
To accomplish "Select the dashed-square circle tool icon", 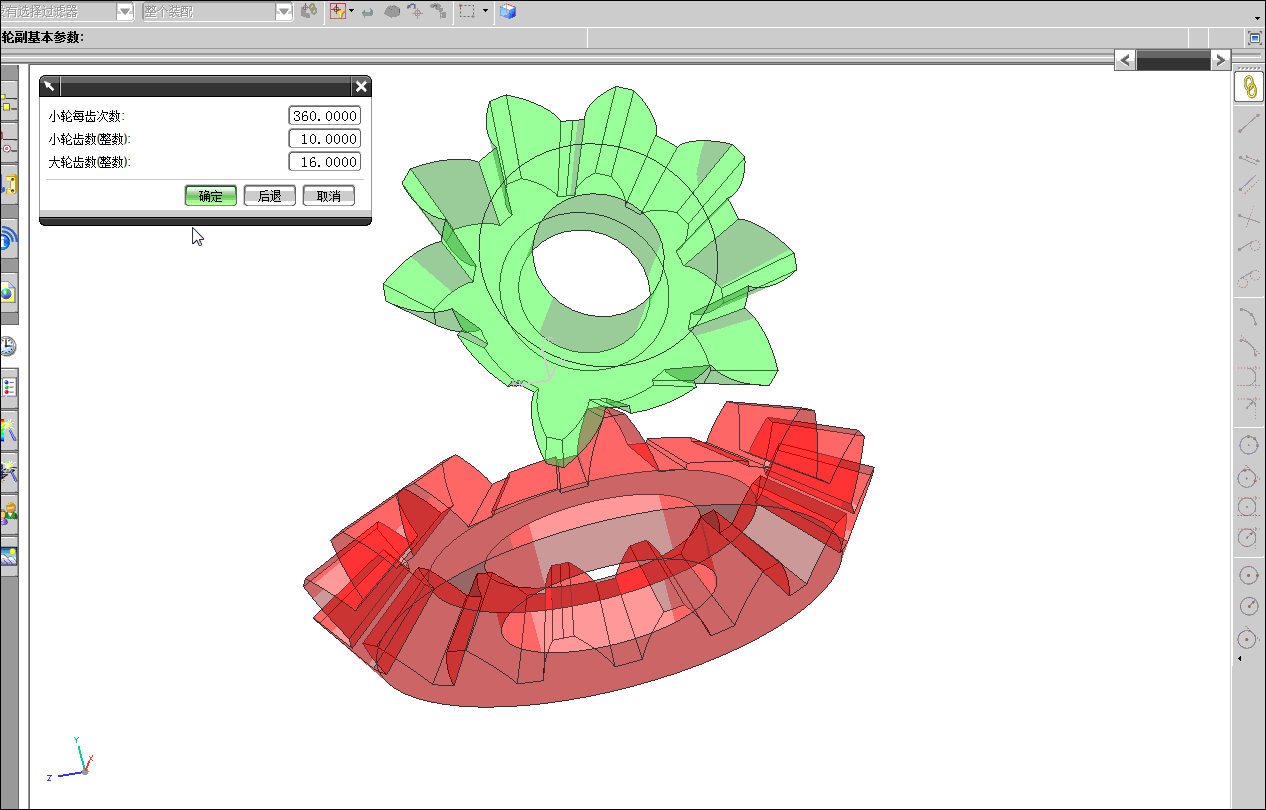I will click(1248, 507).
